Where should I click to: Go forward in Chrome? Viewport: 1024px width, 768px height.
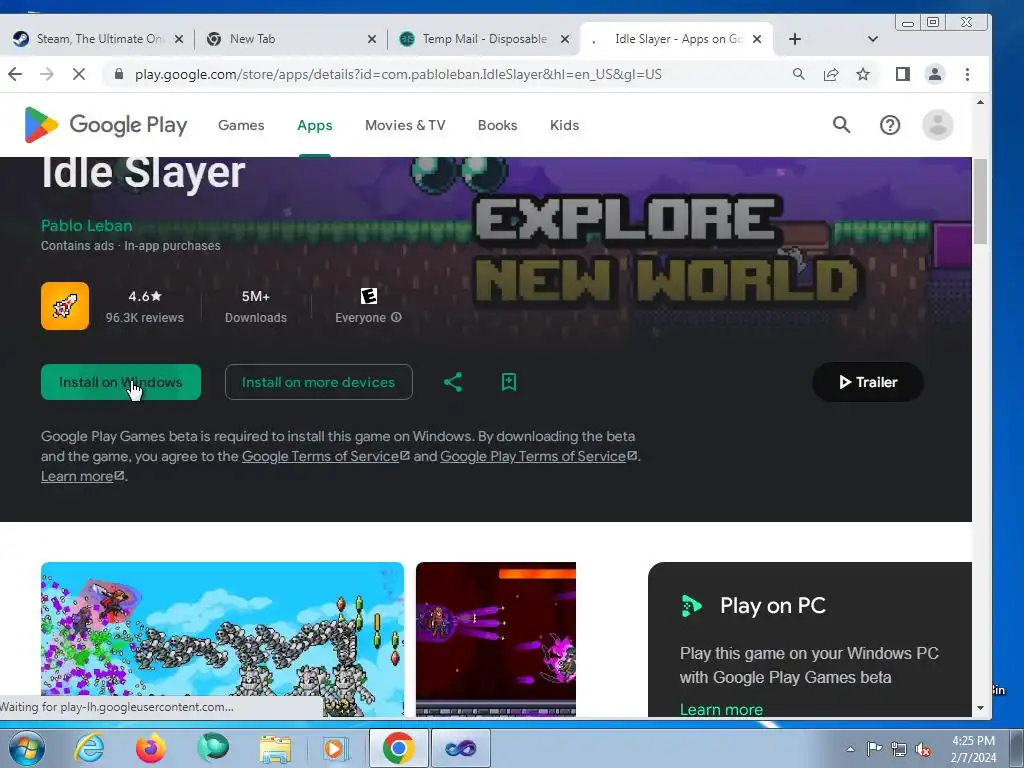(x=47, y=74)
